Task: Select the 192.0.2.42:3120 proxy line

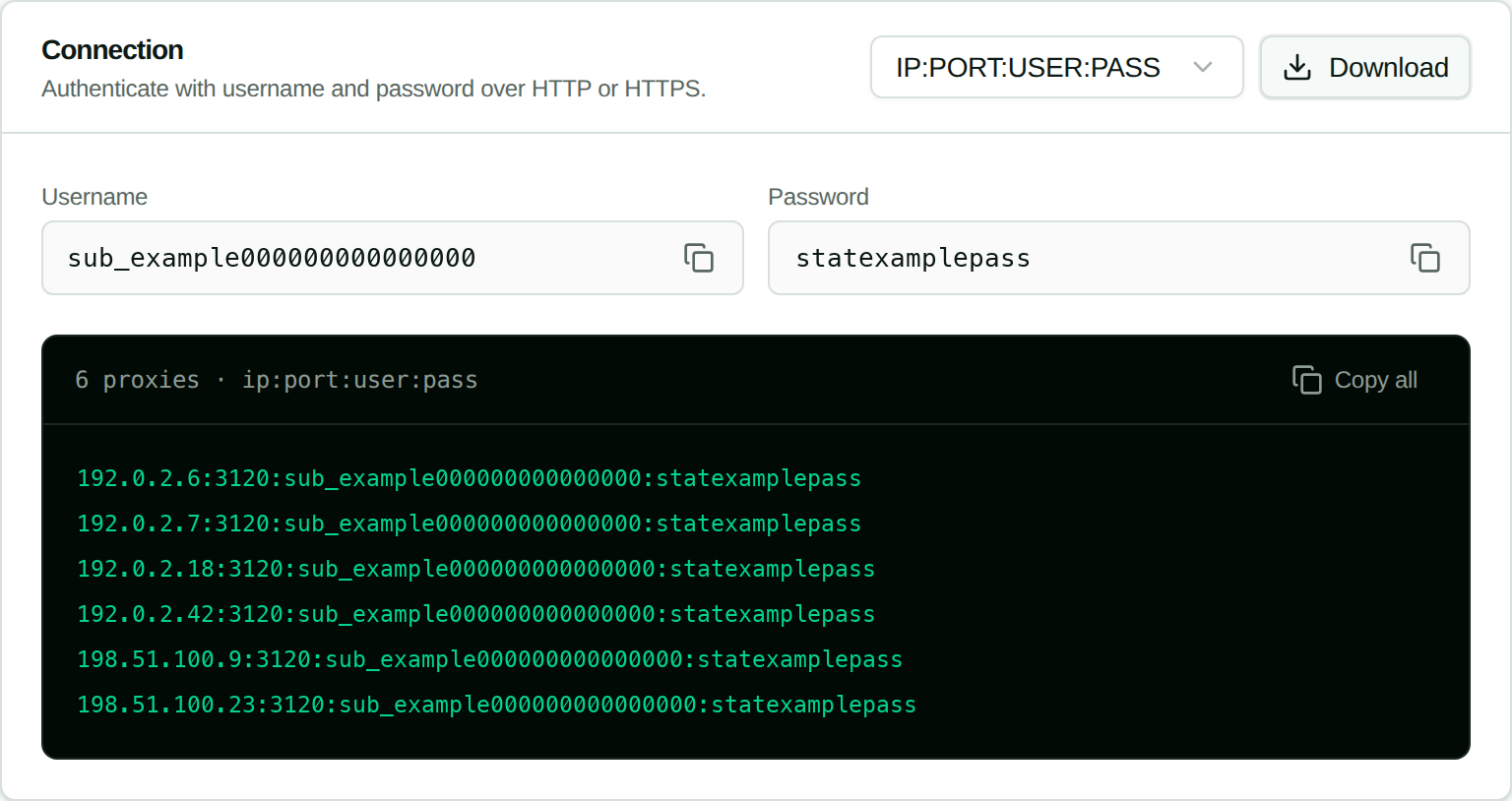Action: [x=476, y=614]
